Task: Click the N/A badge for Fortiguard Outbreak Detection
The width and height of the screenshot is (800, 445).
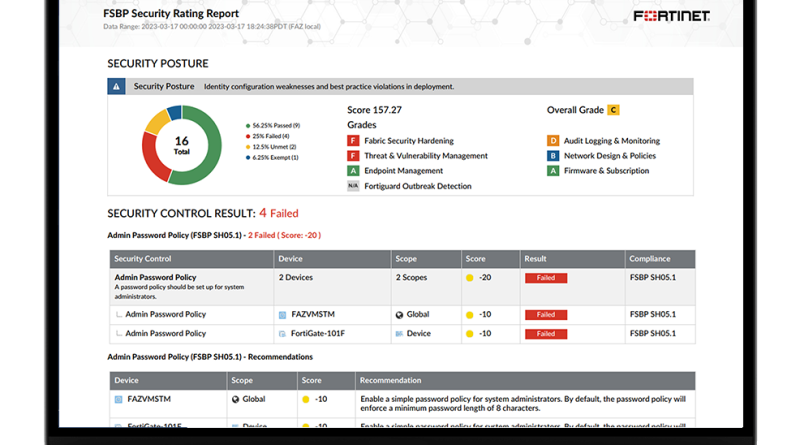Action: pyautogui.click(x=353, y=186)
